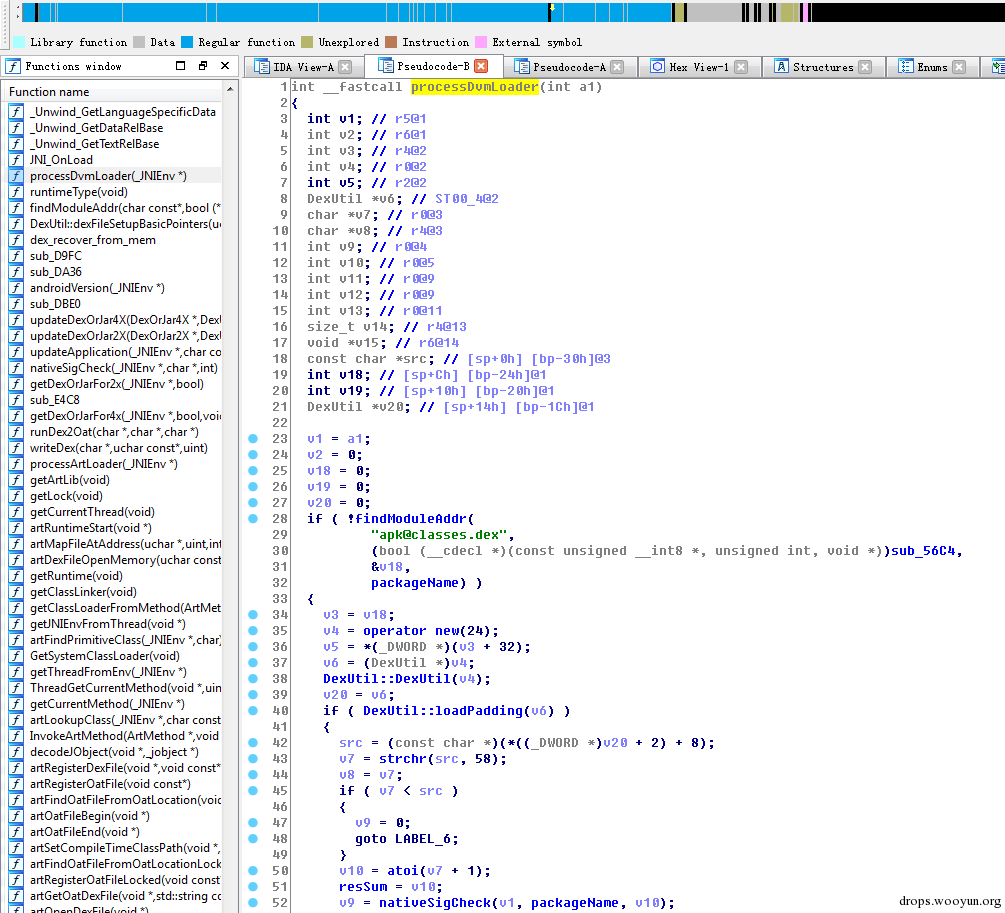The height and width of the screenshot is (913, 1005).
Task: Toggle breakpoint dot on line 23
Action: 253,439
